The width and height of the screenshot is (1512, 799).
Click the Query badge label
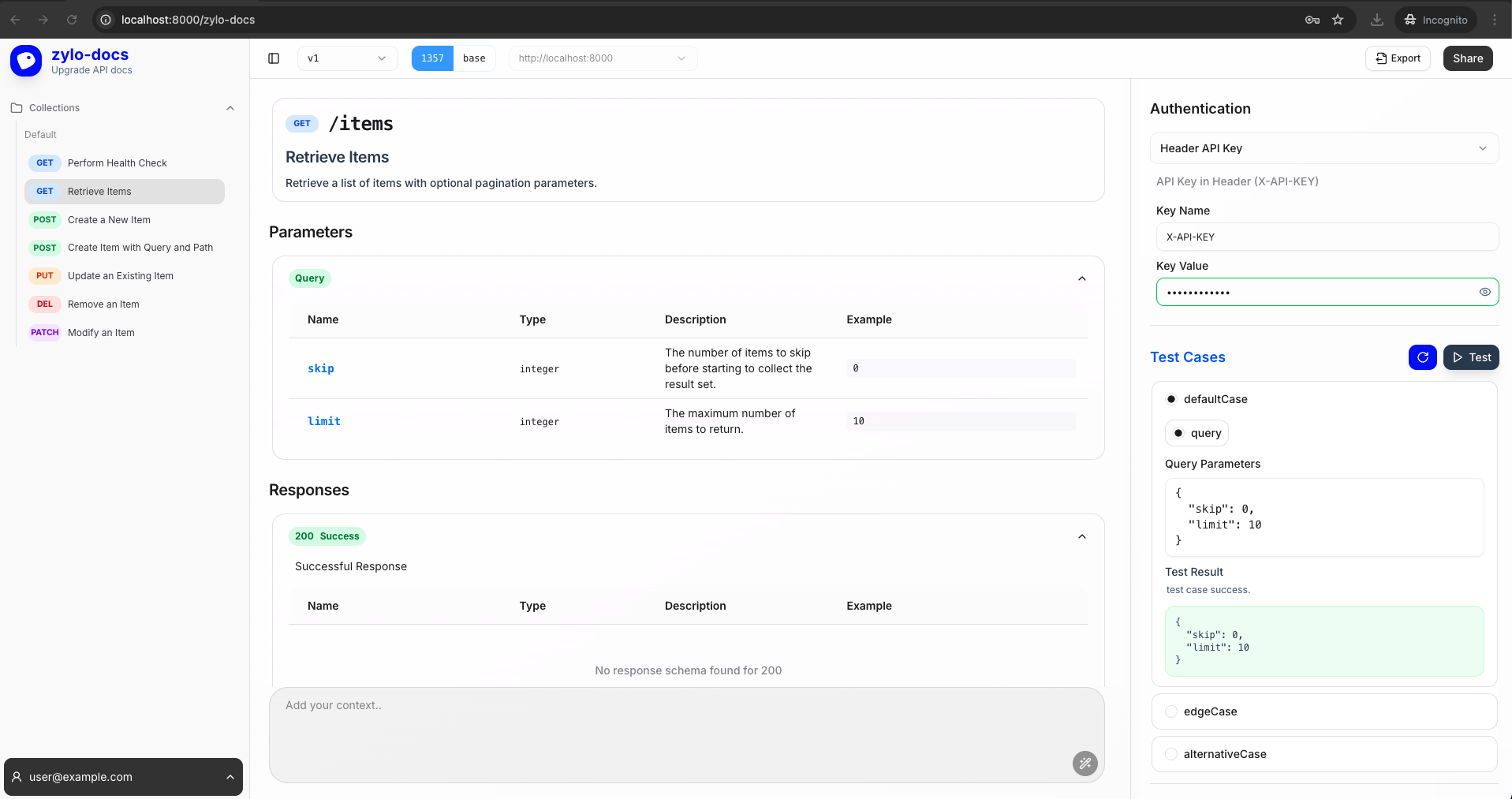[x=309, y=278]
